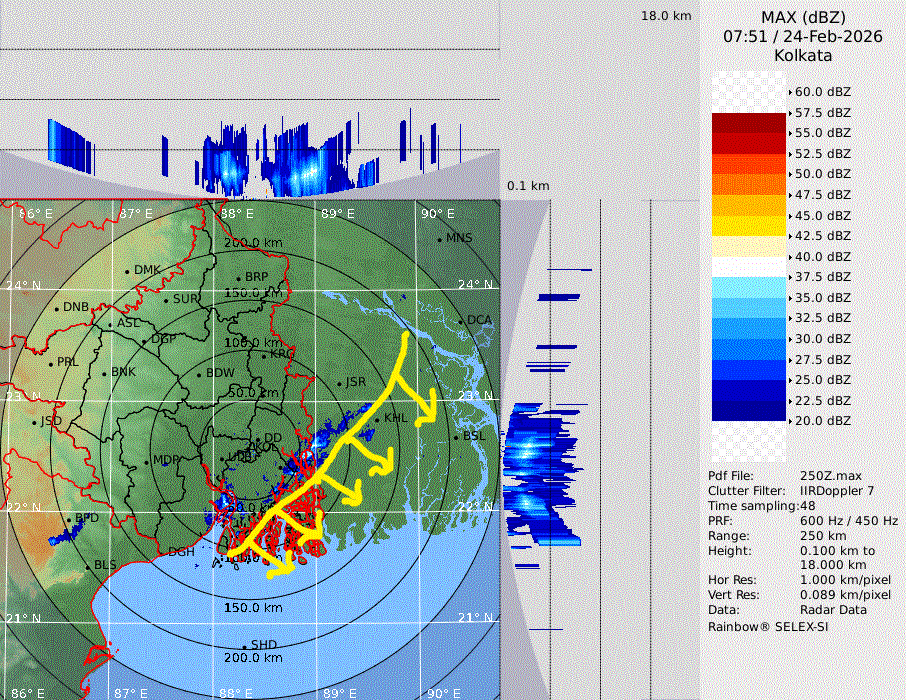906x700 pixels.
Task: Click the 20.0 dBZ legend label
Action: pos(822,421)
